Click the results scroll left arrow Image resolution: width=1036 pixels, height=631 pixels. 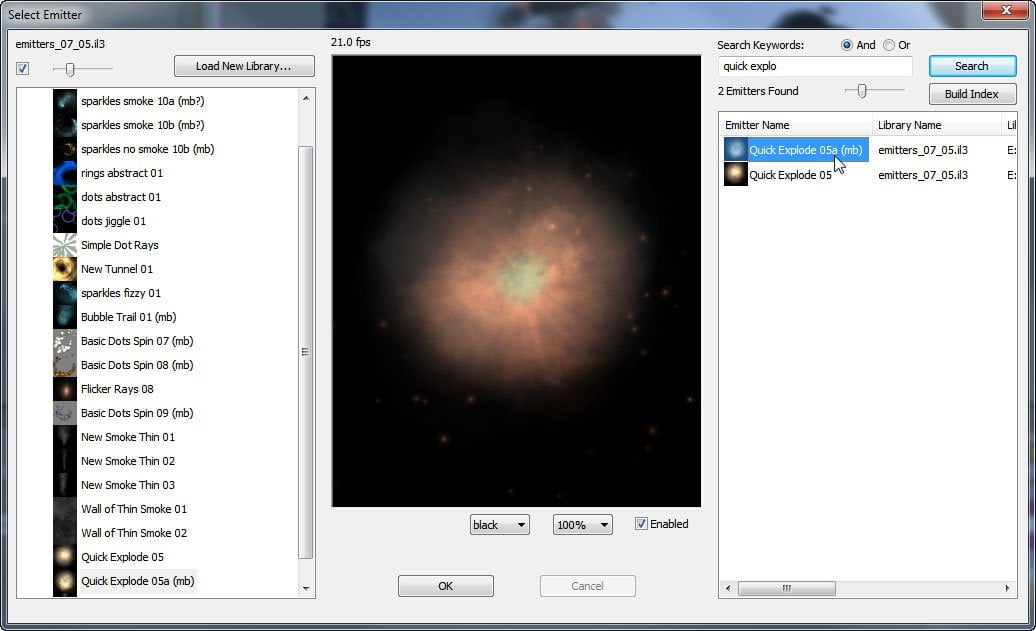(x=727, y=588)
